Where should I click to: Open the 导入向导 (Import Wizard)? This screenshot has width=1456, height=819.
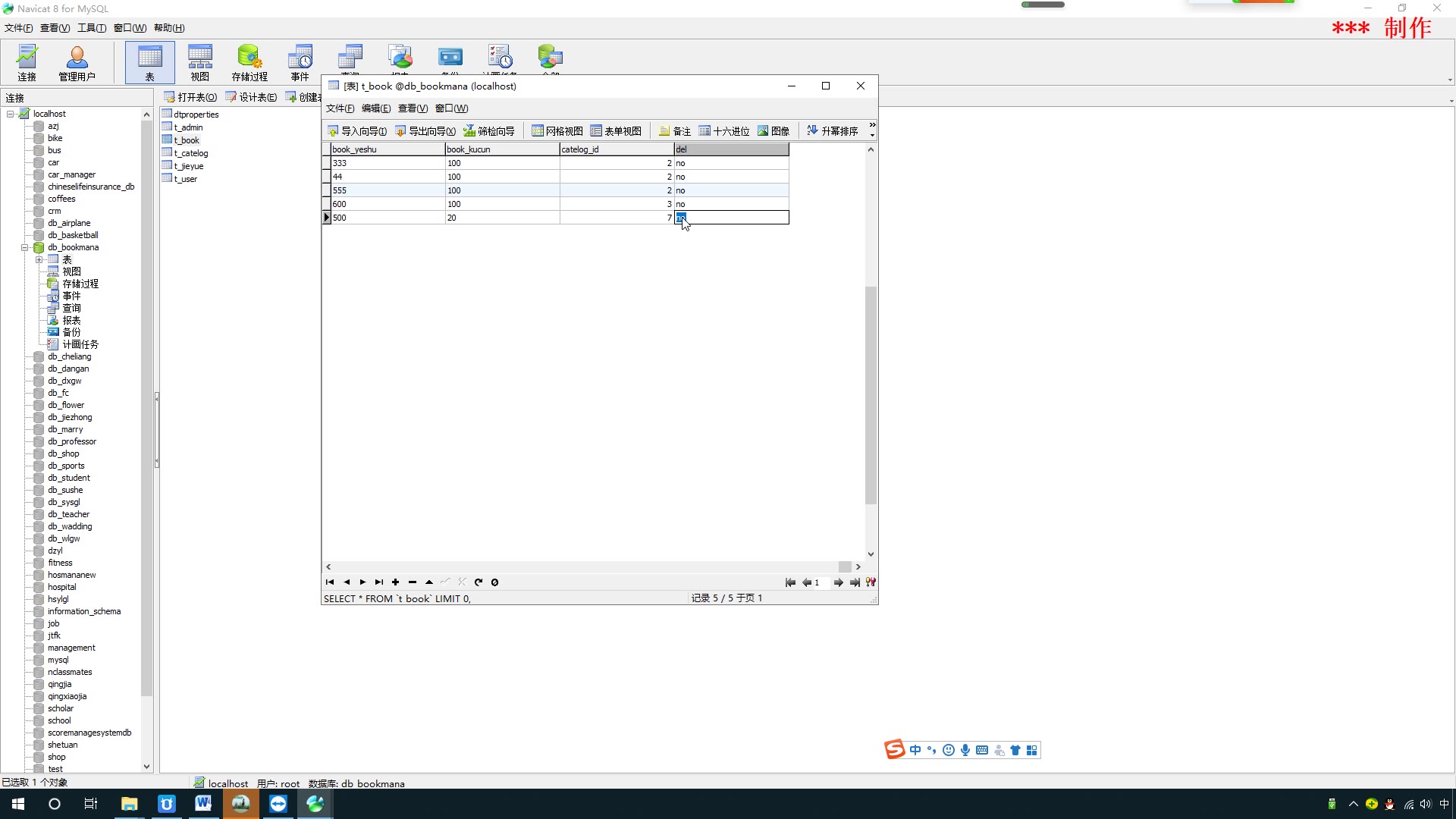click(x=357, y=131)
